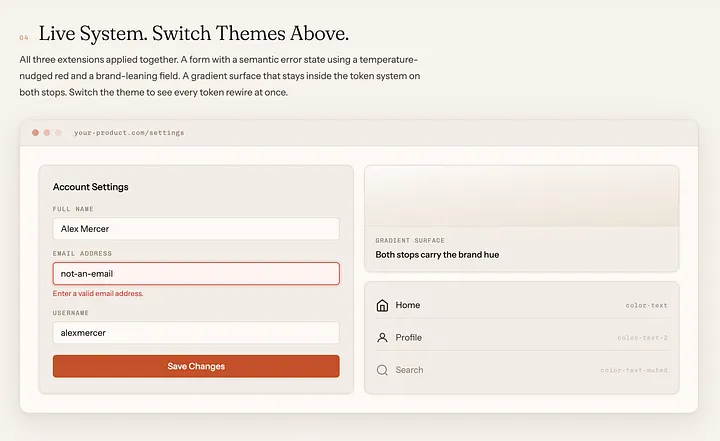
Task: Click the your-product.com/settings address bar
Action: 129,133
